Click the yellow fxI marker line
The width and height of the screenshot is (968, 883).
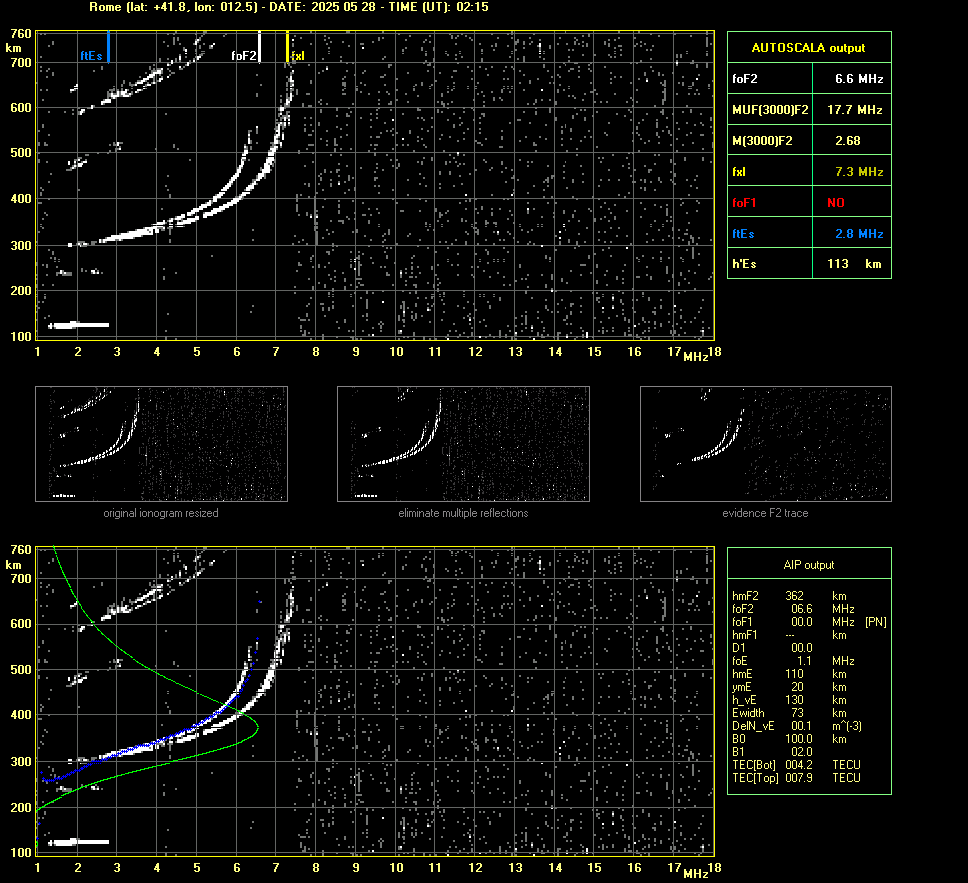pyautogui.click(x=287, y=46)
